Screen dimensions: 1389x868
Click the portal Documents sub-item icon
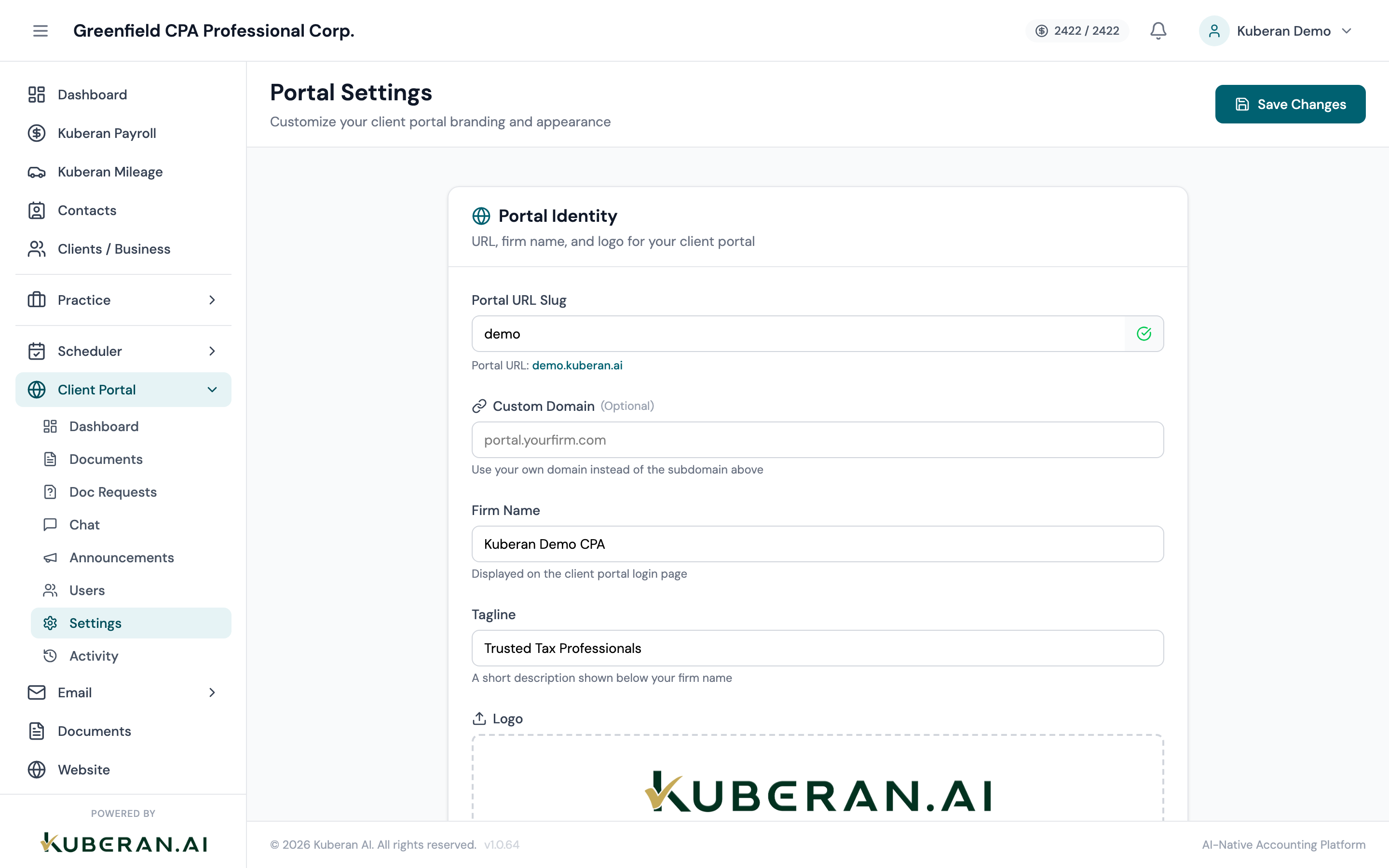pyautogui.click(x=50, y=459)
